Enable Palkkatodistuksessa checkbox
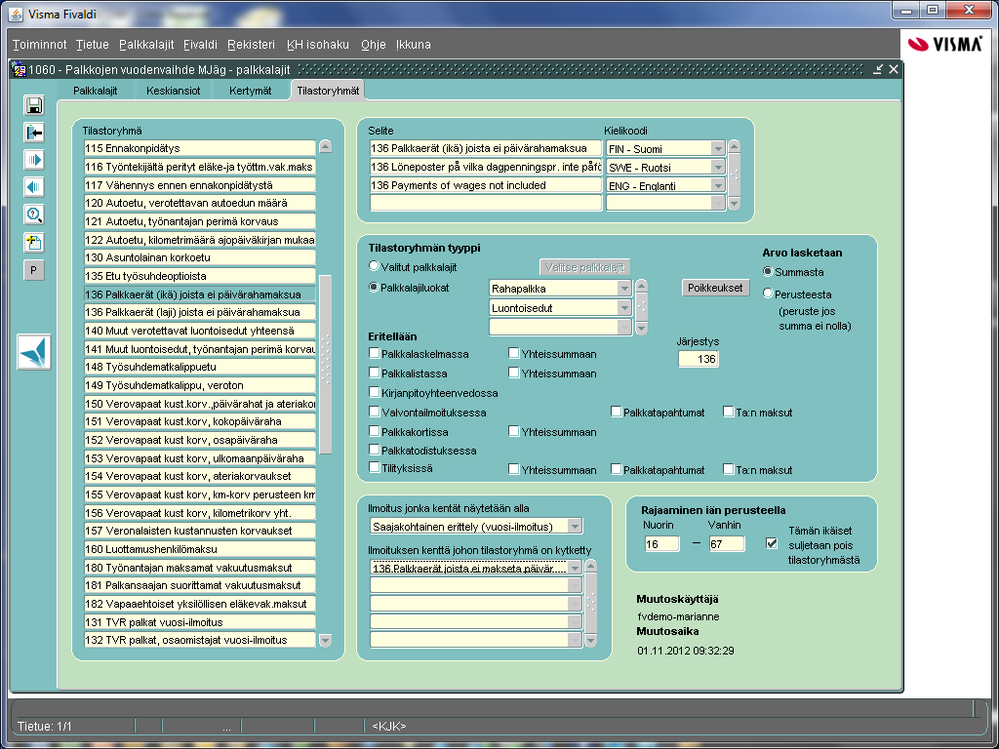Image resolution: width=999 pixels, height=749 pixels. click(375, 450)
